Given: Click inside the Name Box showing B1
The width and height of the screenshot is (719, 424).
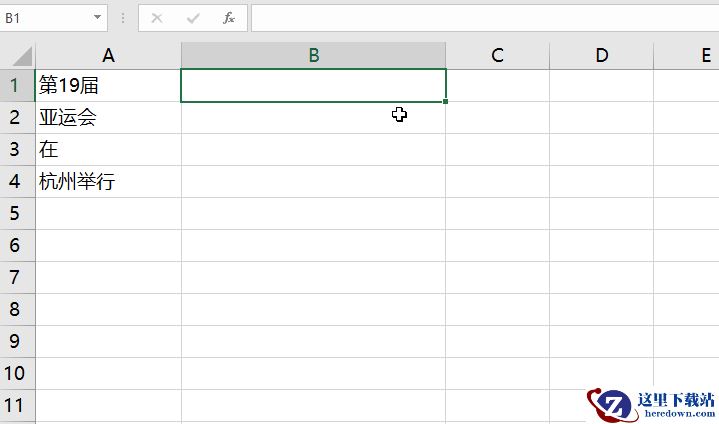Looking at the screenshot, I should [46, 18].
